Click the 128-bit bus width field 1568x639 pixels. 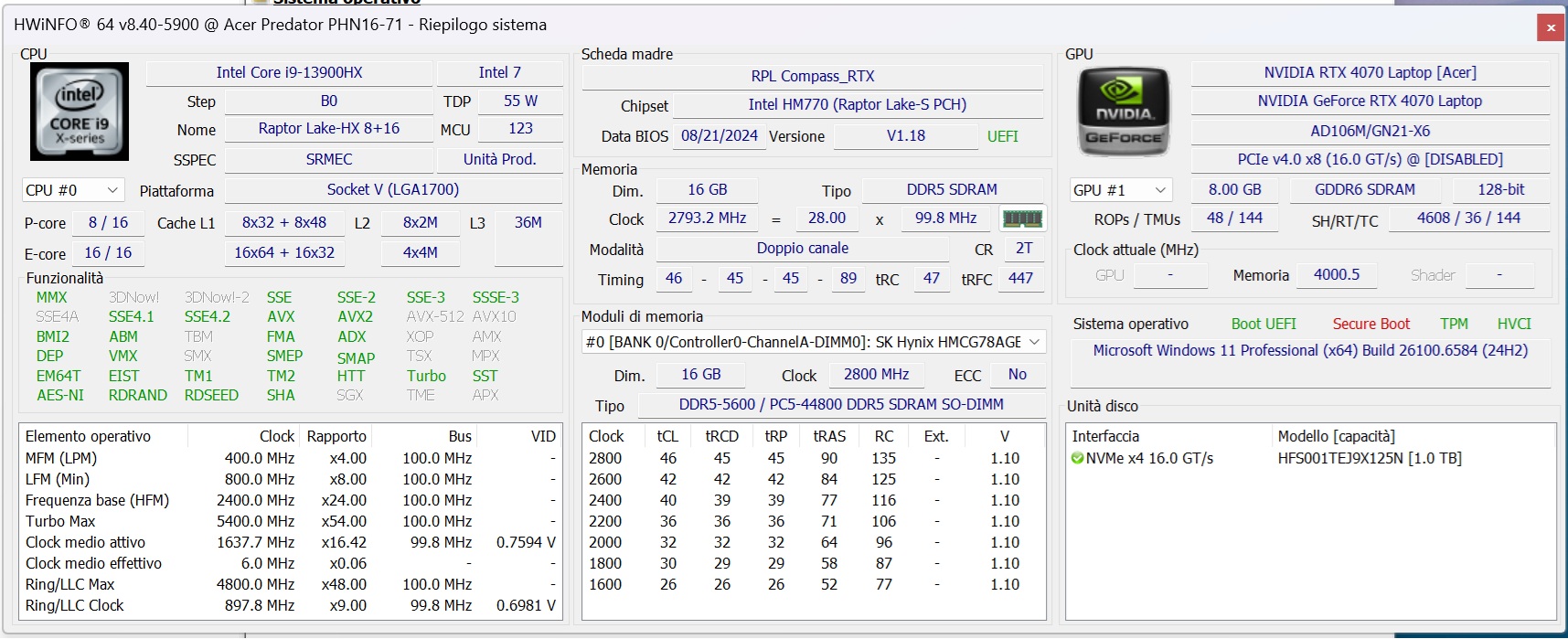click(x=1501, y=190)
